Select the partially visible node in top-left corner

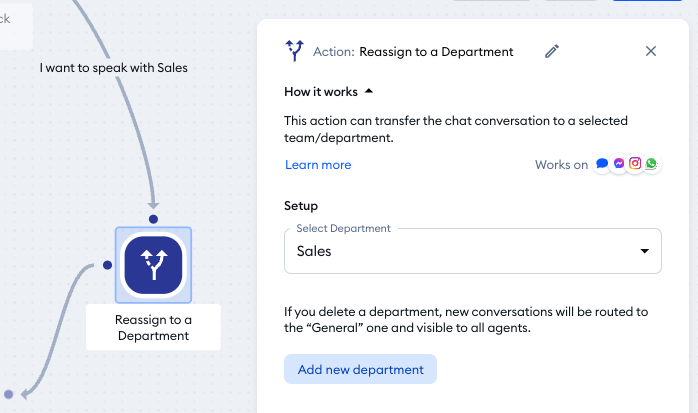(14, 25)
